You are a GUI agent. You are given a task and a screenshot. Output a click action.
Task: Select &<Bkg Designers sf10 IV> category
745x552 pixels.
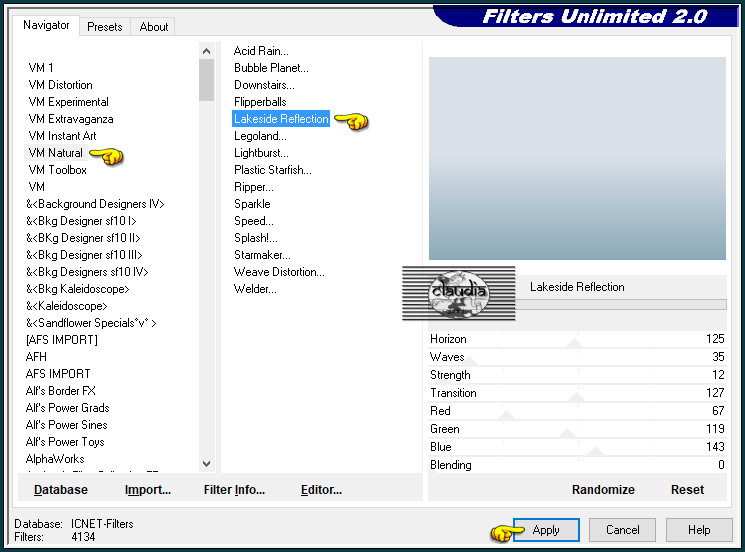87,272
